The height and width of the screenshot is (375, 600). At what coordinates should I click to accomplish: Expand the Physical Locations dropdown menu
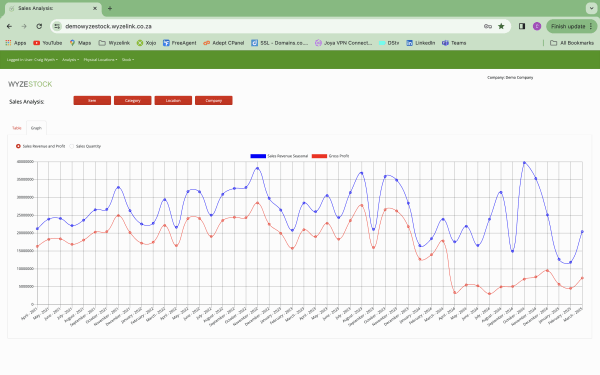pos(101,60)
